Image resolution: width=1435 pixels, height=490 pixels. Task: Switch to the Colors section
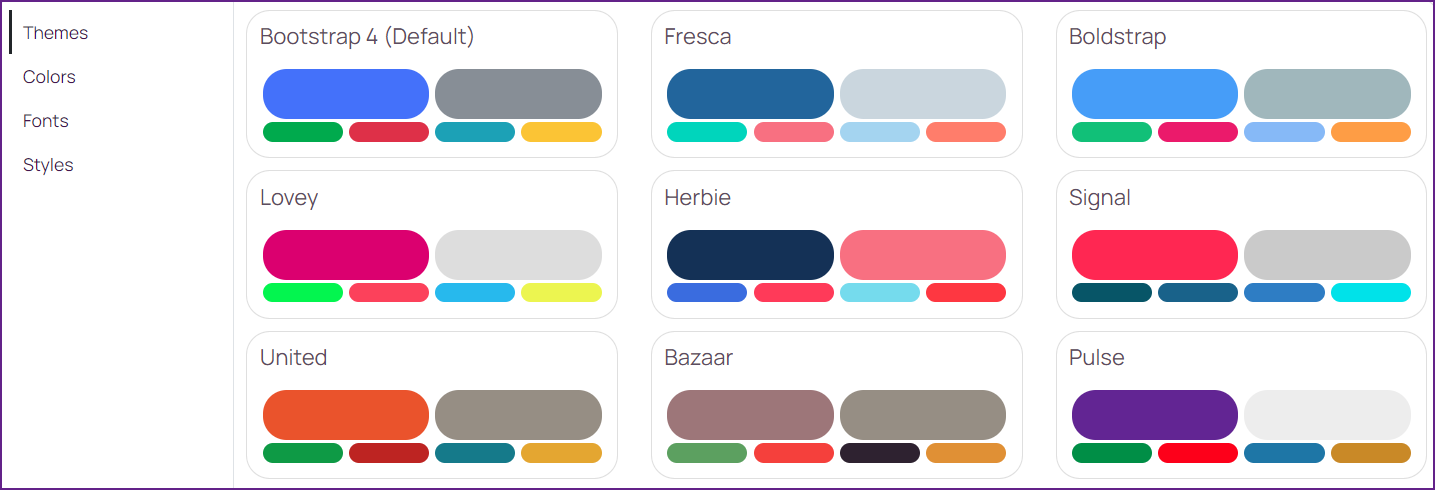pyautogui.click(x=50, y=77)
